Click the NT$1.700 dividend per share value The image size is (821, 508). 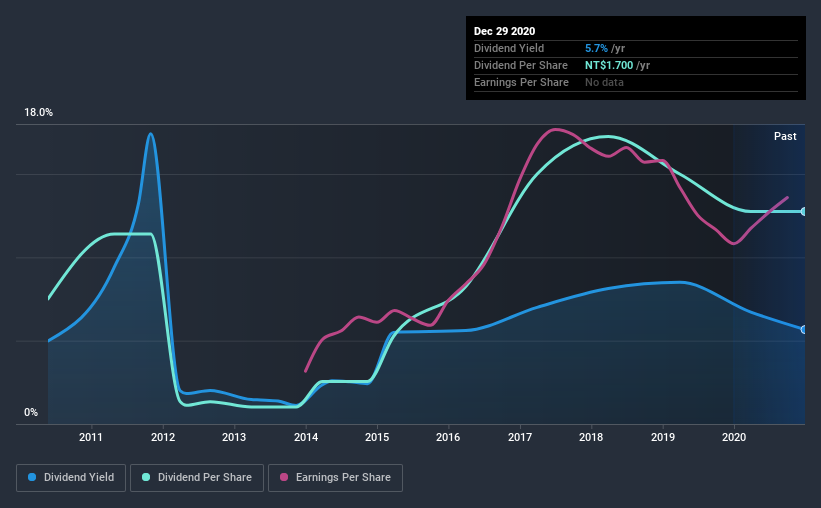(609, 65)
